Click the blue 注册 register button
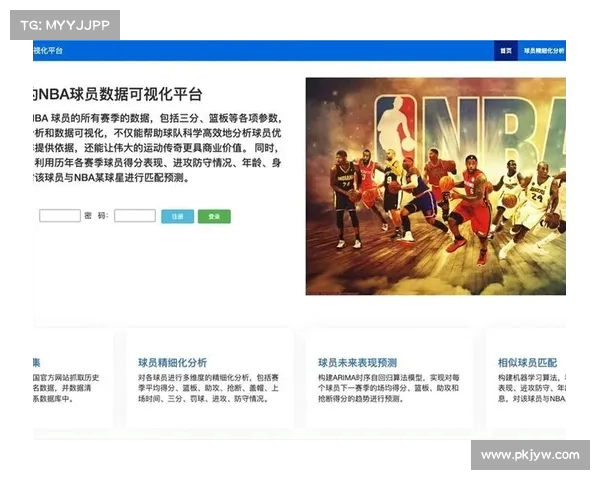Screen dimensions: 600x480 pos(178,216)
